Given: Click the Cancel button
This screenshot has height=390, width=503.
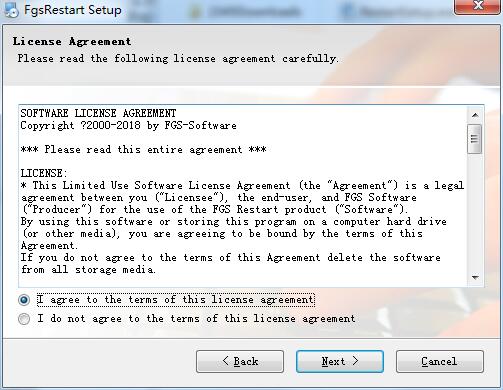Looking at the screenshot, I should [x=440, y=361].
